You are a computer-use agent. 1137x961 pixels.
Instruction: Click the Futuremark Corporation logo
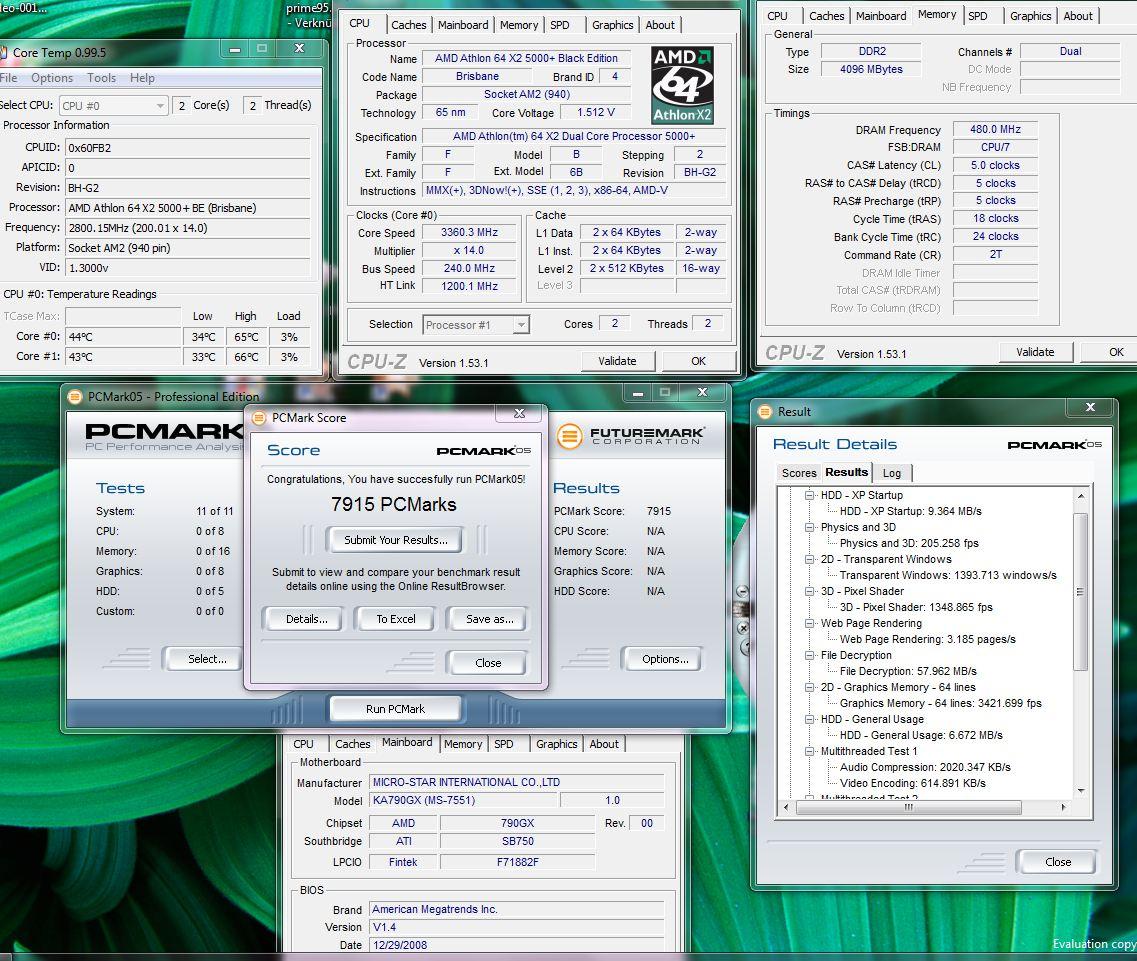[630, 436]
